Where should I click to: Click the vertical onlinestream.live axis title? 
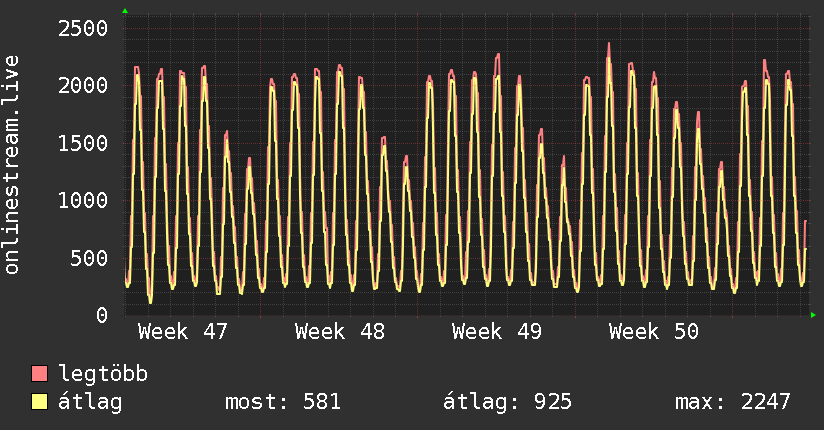coord(13,165)
